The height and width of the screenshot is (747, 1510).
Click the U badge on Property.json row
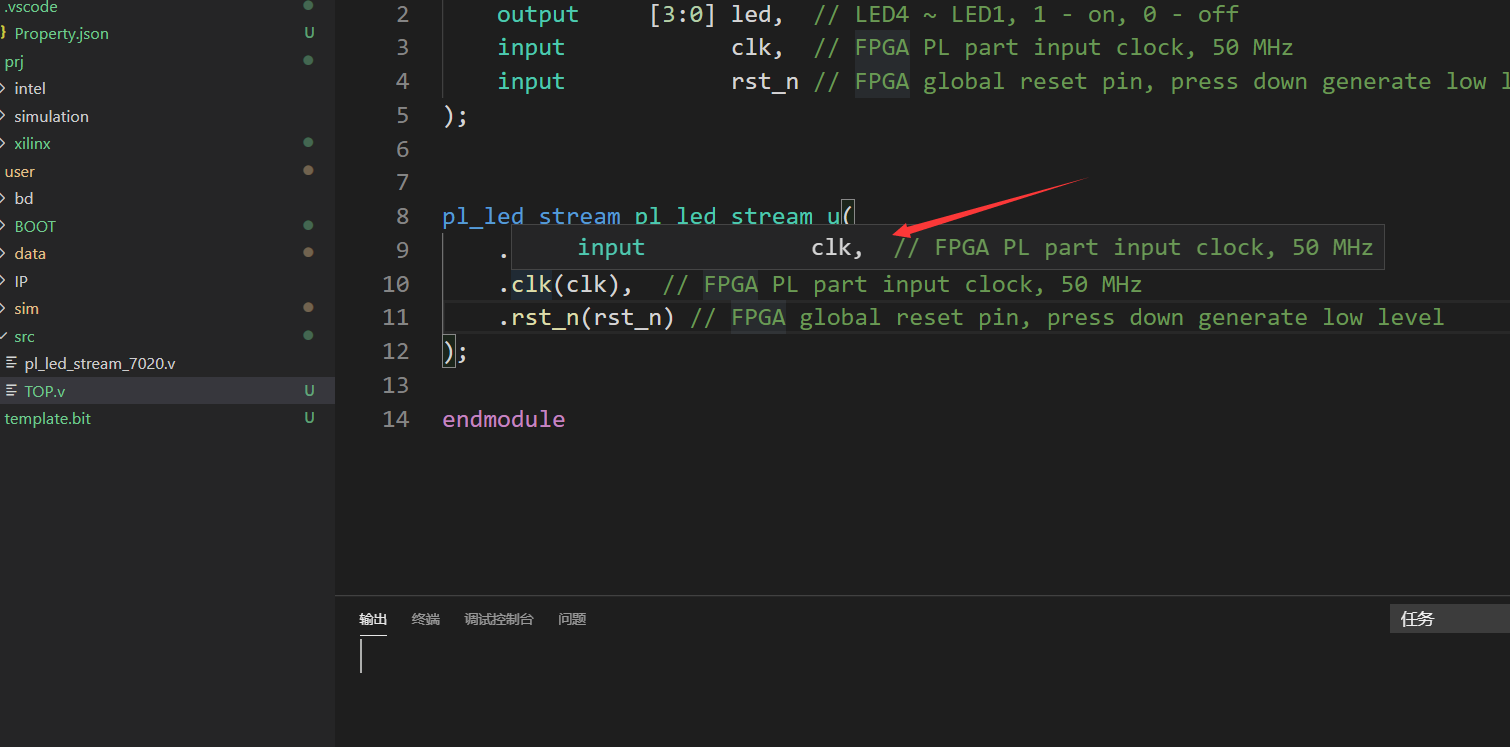[309, 33]
